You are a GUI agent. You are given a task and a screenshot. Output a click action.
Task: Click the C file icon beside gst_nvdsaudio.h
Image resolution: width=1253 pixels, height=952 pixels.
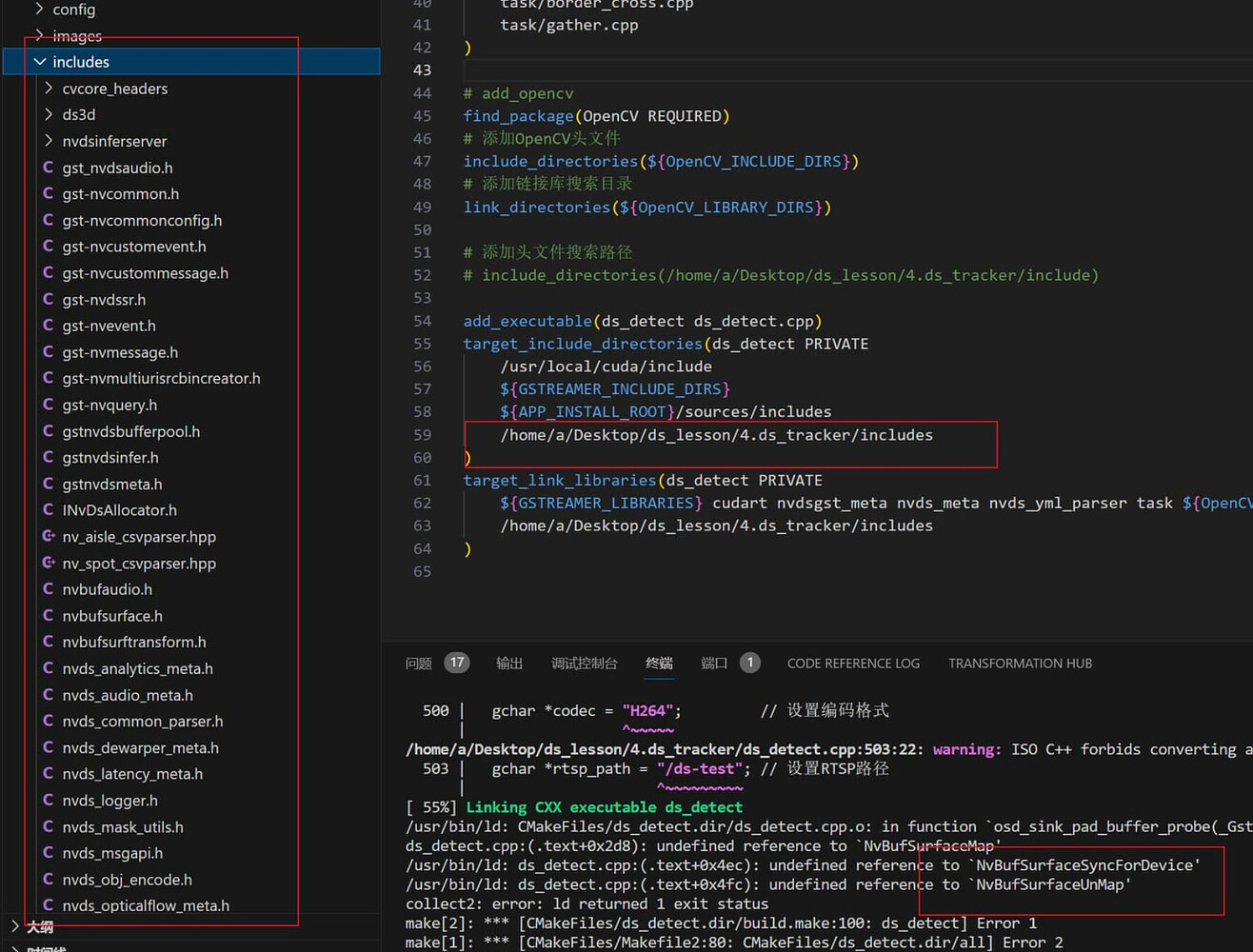point(48,168)
